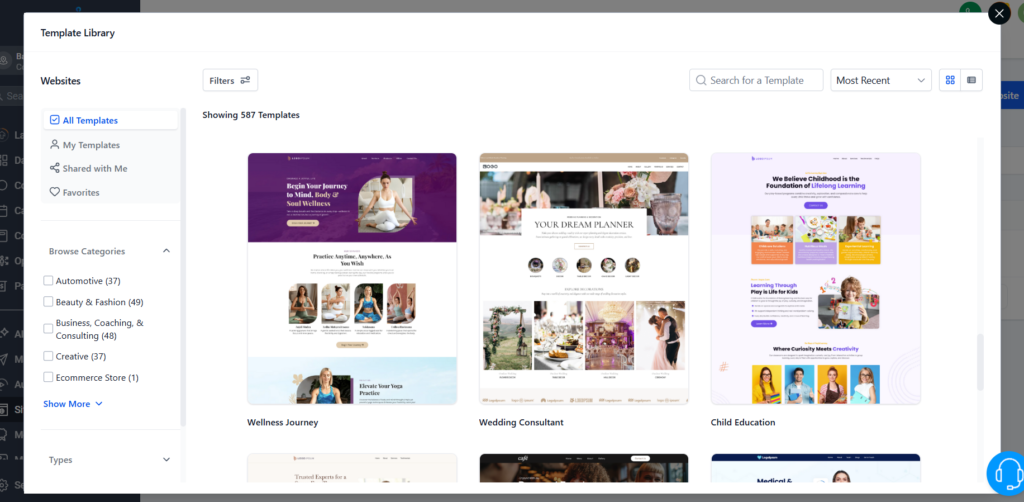Viewport: 1024px width, 502px height.
Task: Select Shared with Me in sidebar
Action: tap(111, 168)
